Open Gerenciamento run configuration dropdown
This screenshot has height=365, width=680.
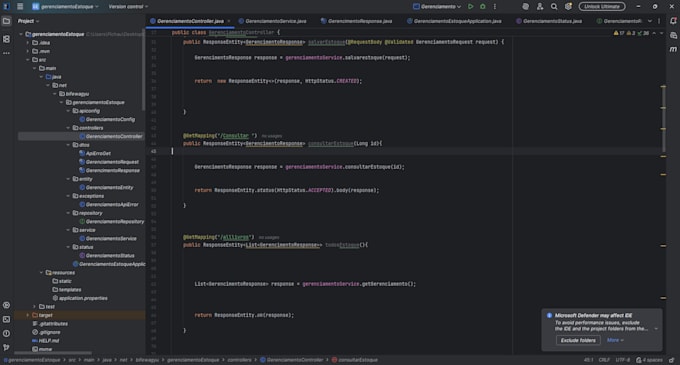437,7
